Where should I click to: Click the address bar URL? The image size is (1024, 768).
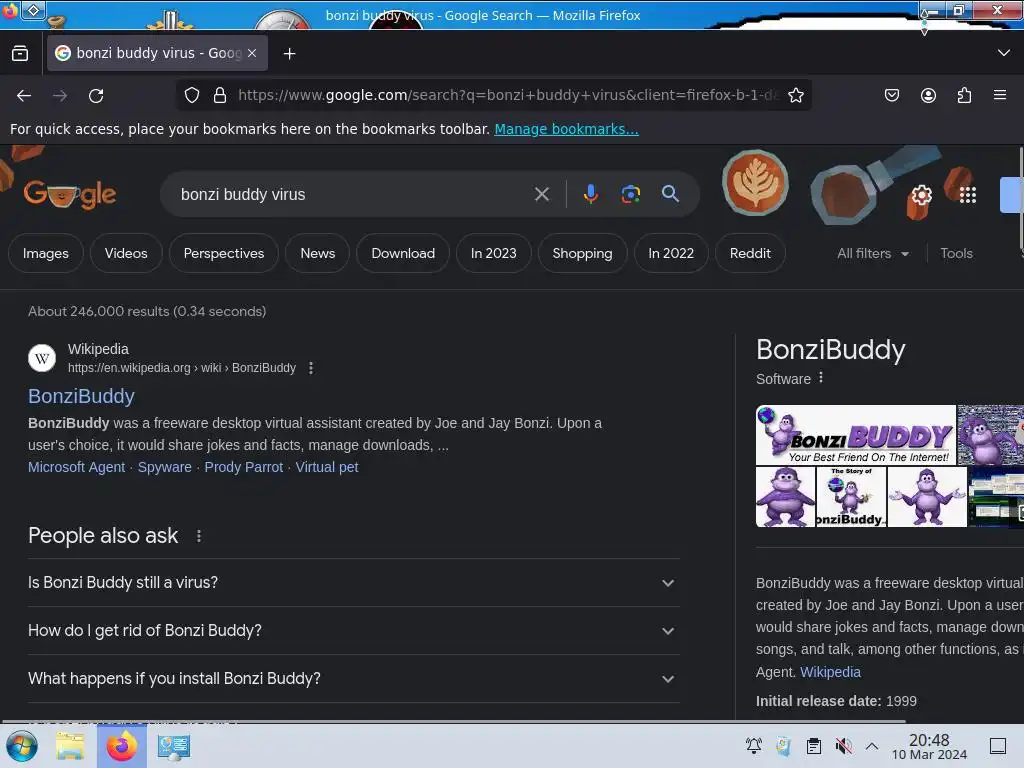(x=508, y=95)
